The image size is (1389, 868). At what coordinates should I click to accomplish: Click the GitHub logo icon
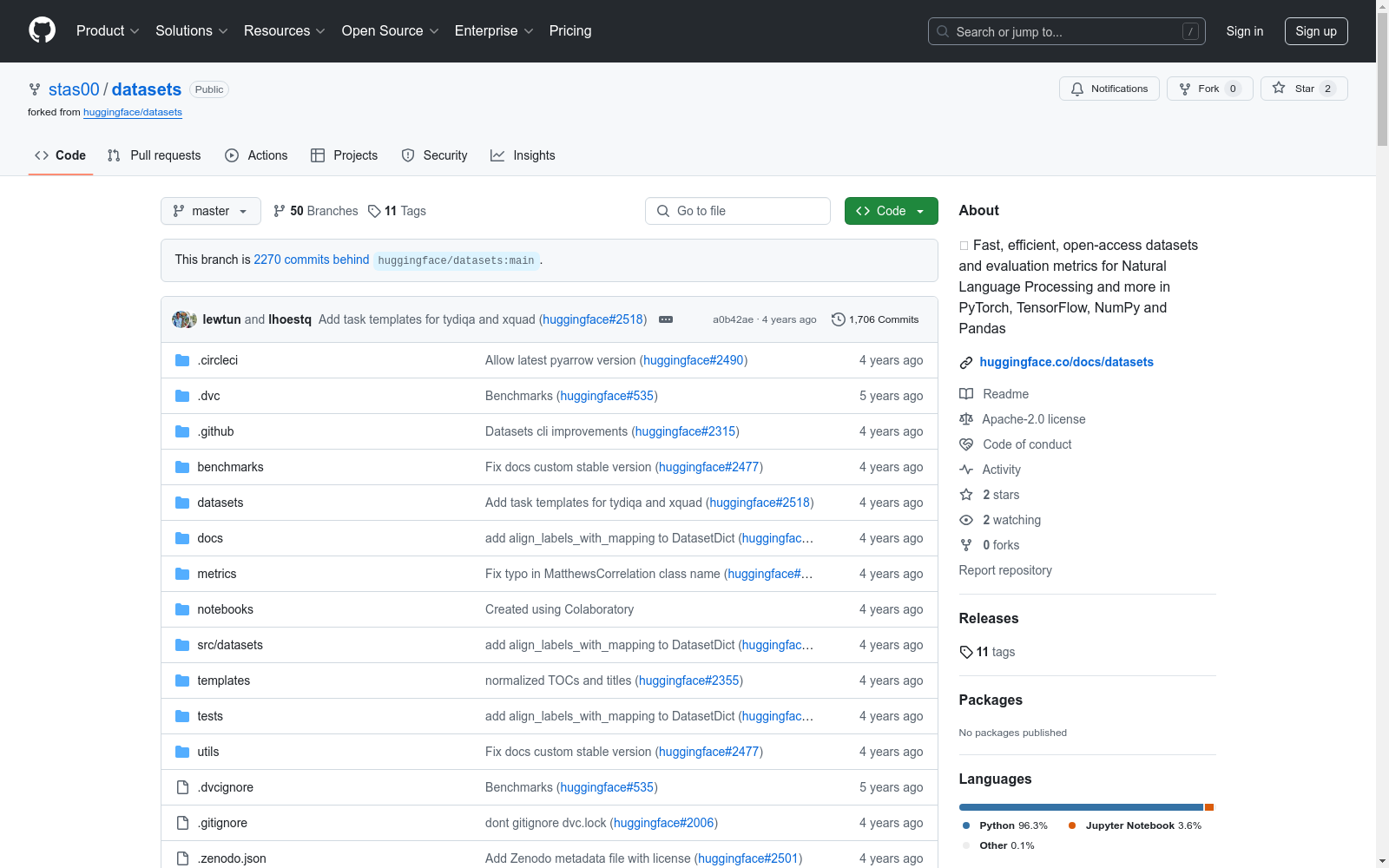click(42, 30)
